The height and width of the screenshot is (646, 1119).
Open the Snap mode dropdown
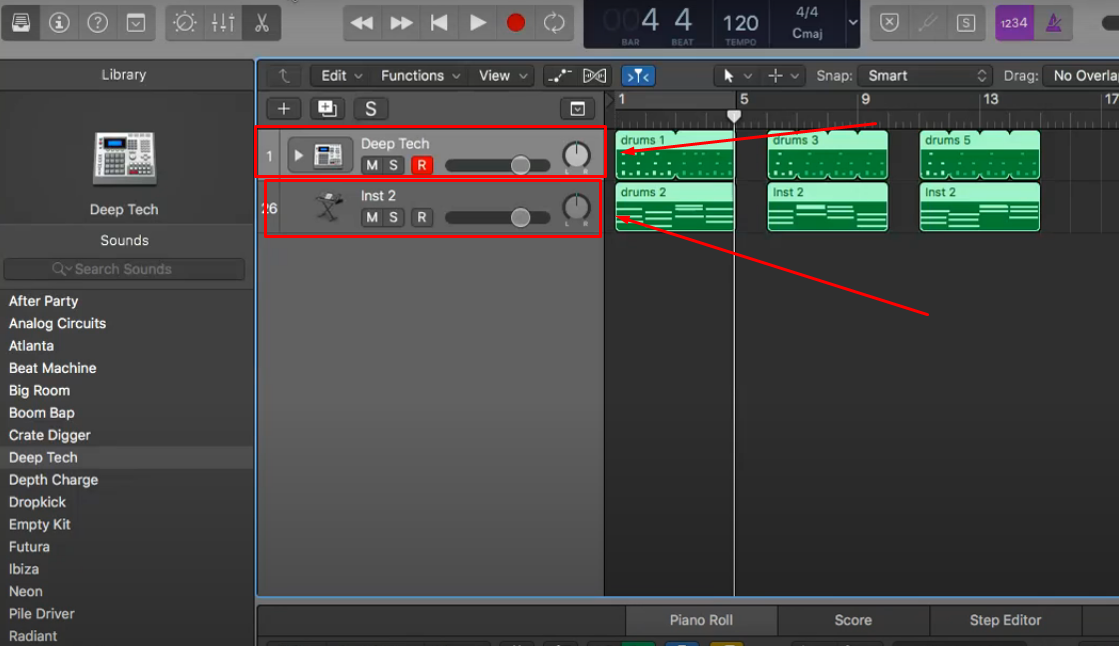click(x=923, y=75)
